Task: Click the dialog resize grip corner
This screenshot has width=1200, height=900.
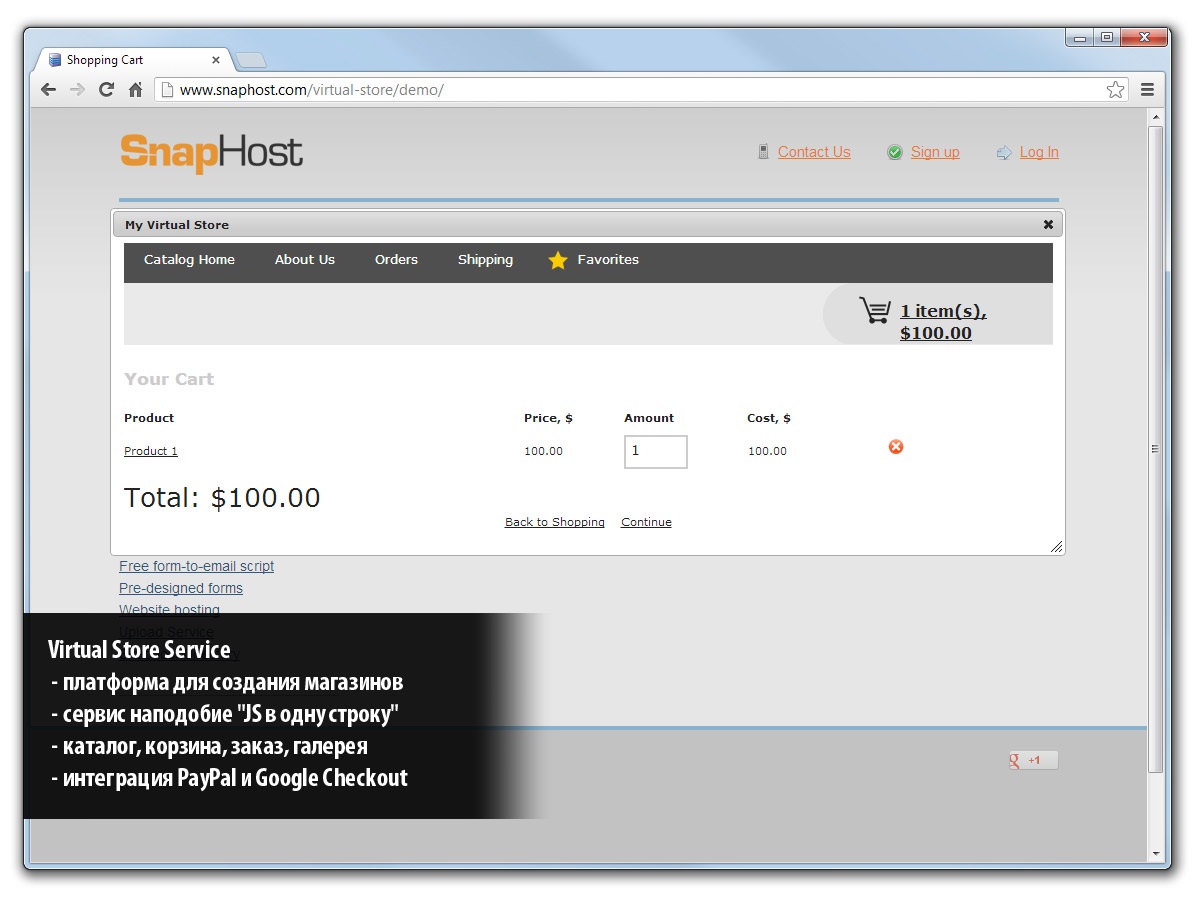Action: (x=1056, y=546)
